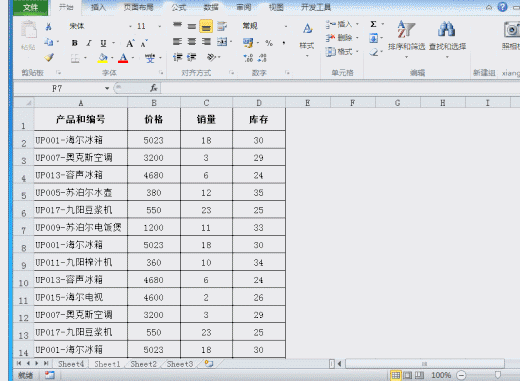Toggle Bold formatting

click(x=75, y=43)
